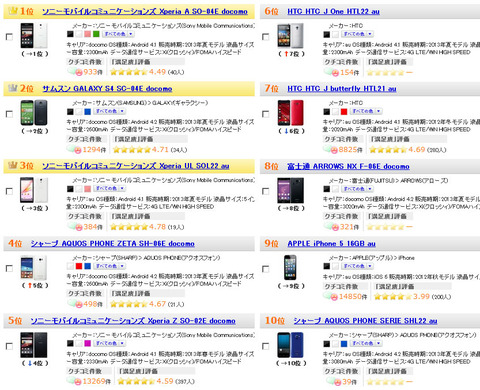Click the review bubble icon beside 498件
The width and height of the screenshot is (480, 390).
point(75,304)
